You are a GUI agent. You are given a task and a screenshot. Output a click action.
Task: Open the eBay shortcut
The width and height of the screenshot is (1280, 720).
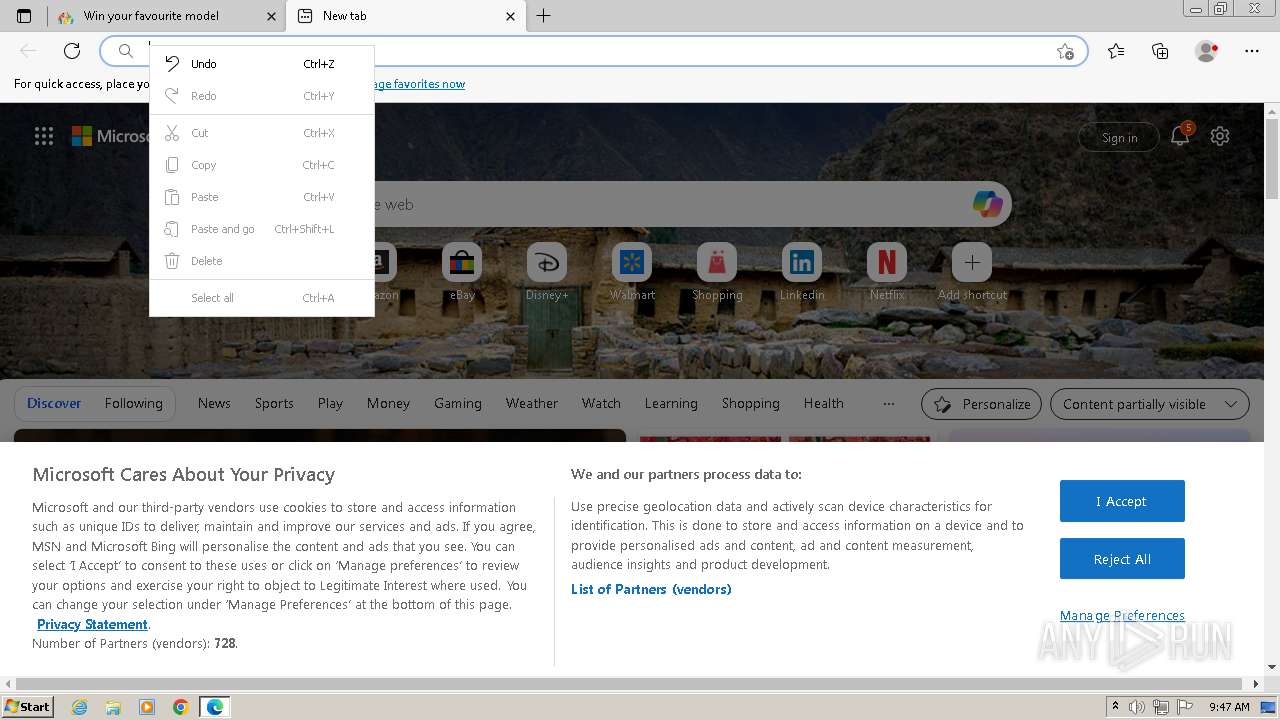[x=462, y=272]
